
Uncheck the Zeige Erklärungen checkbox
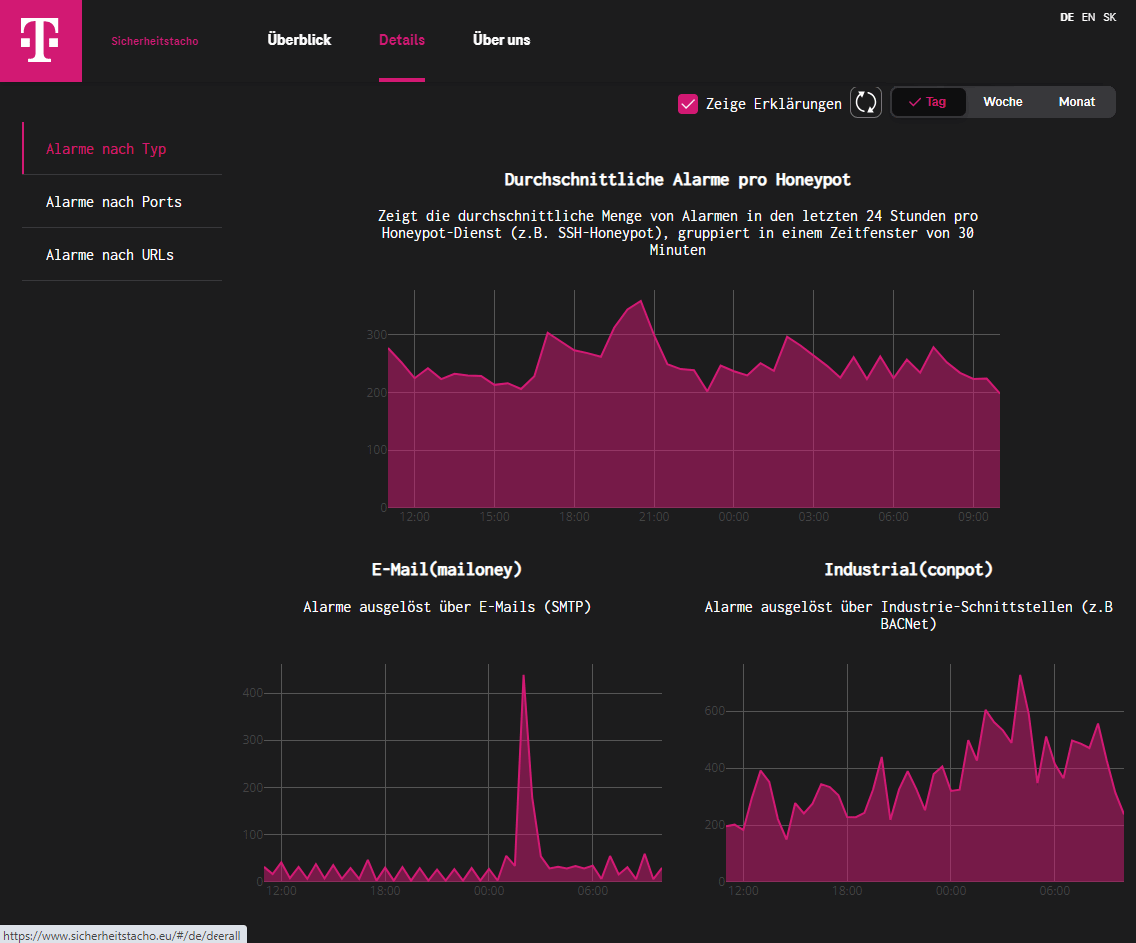688,103
